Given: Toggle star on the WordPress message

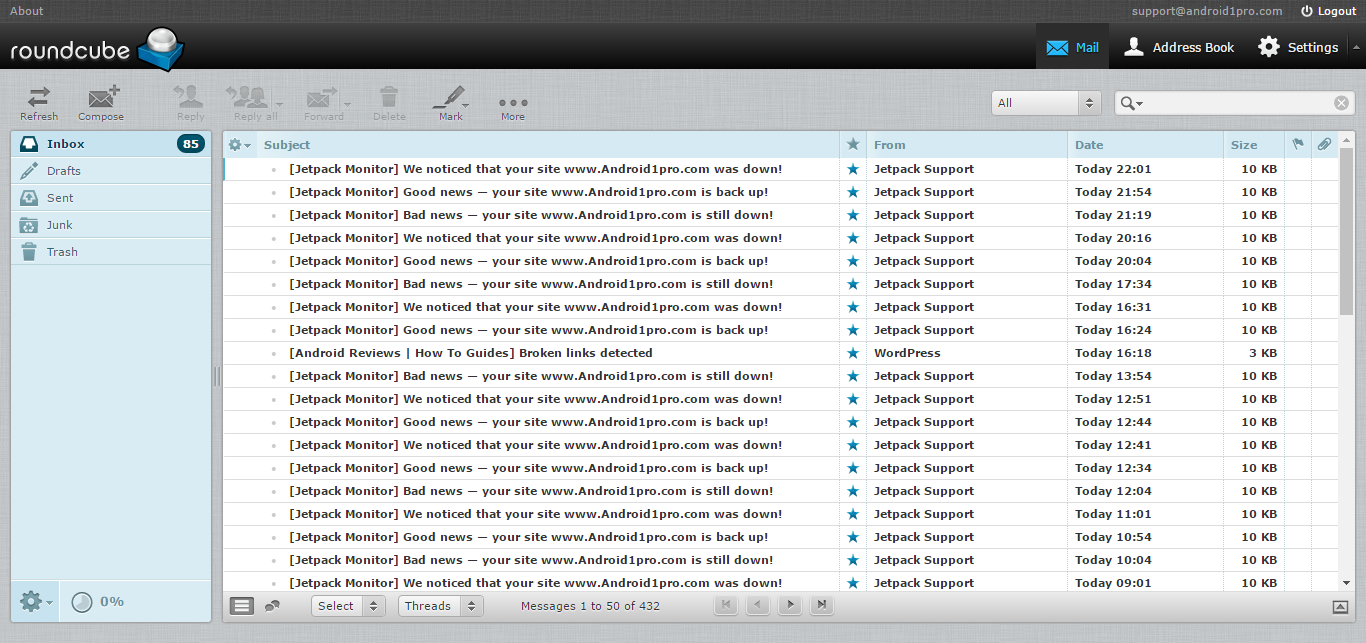Looking at the screenshot, I should coord(853,353).
